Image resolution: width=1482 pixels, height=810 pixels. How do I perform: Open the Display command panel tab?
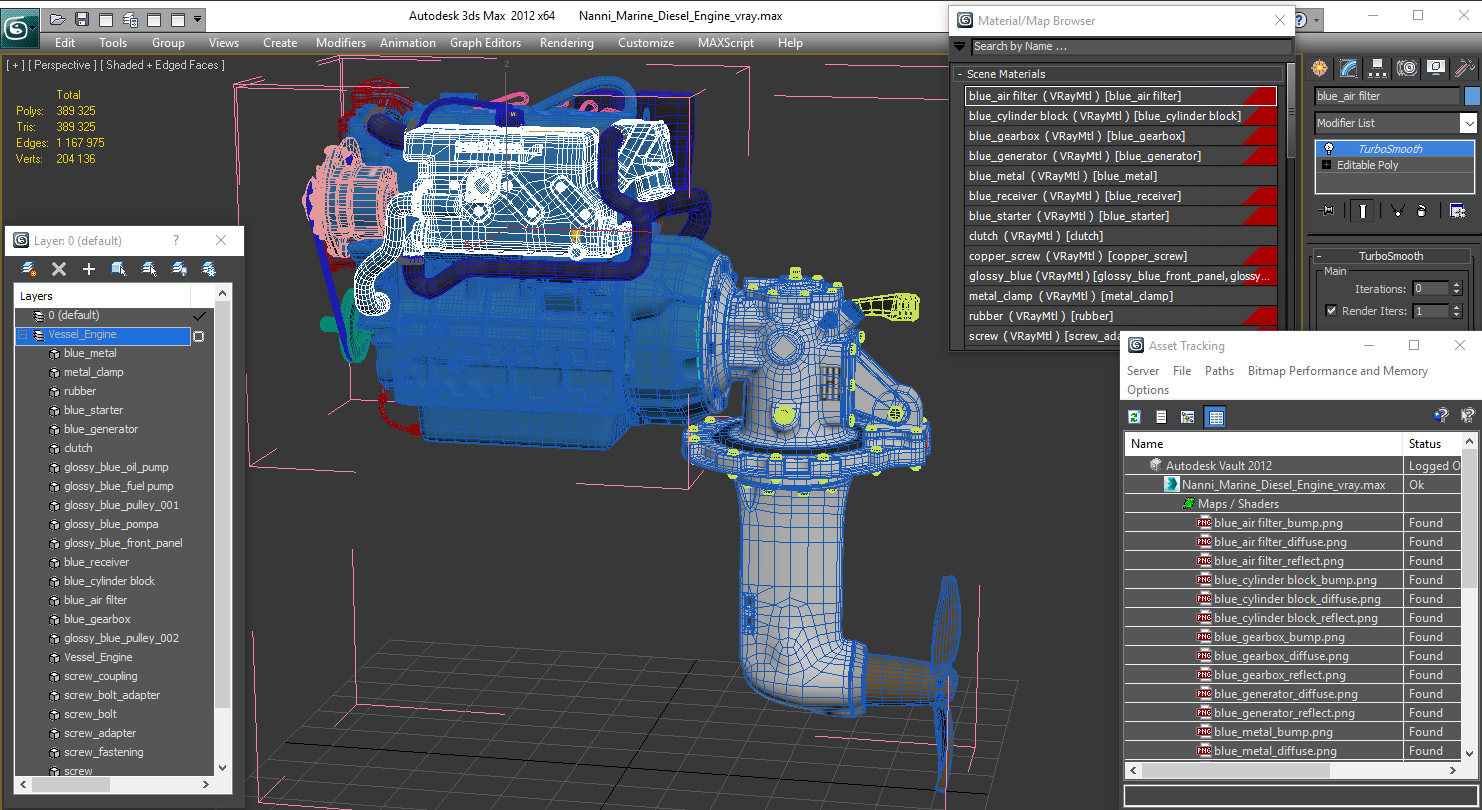pos(1436,68)
